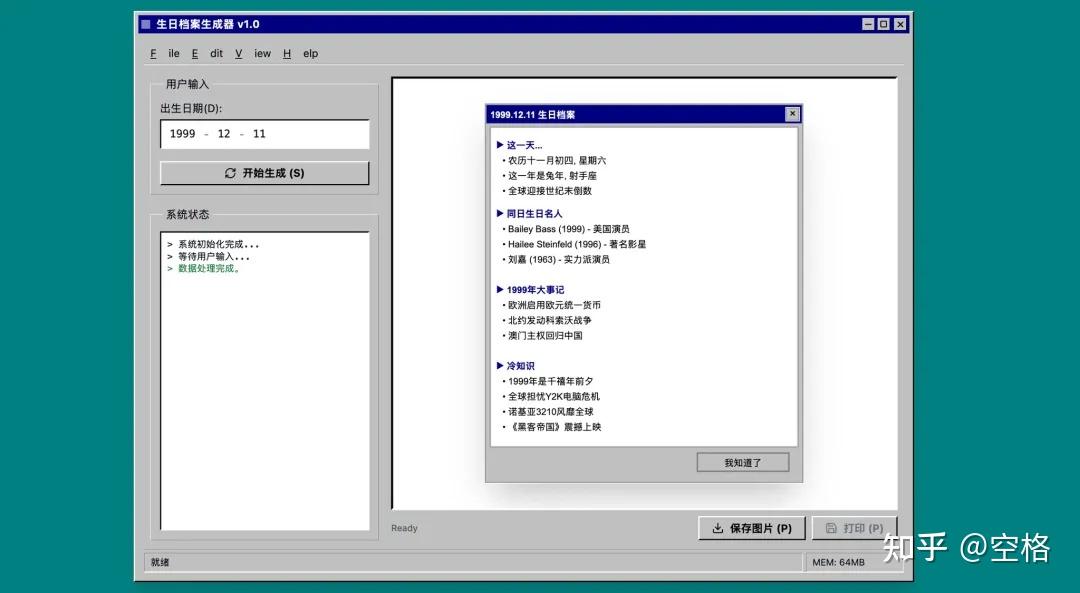Click the app icon in the title bar
Screen dimensions: 1080x593
146,24
